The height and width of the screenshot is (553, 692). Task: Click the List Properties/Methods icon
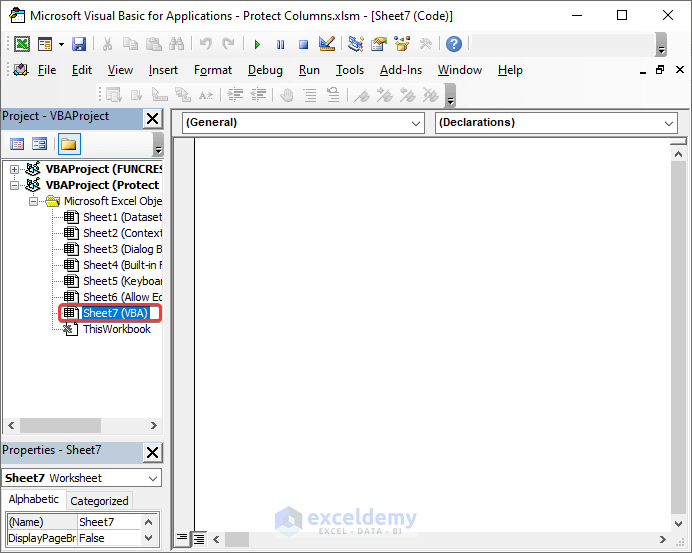coord(113,95)
